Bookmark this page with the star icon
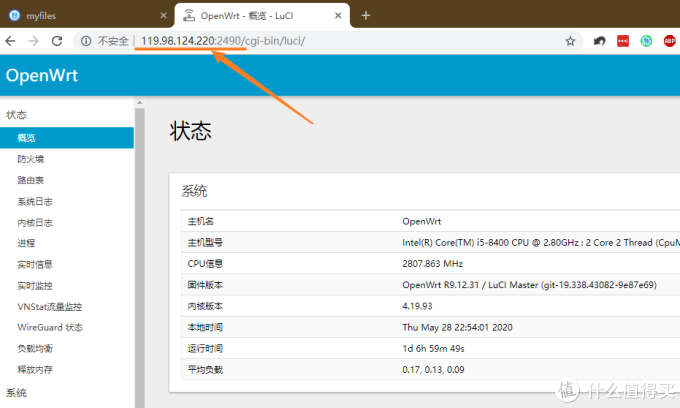680x408 pixels. [x=570, y=41]
